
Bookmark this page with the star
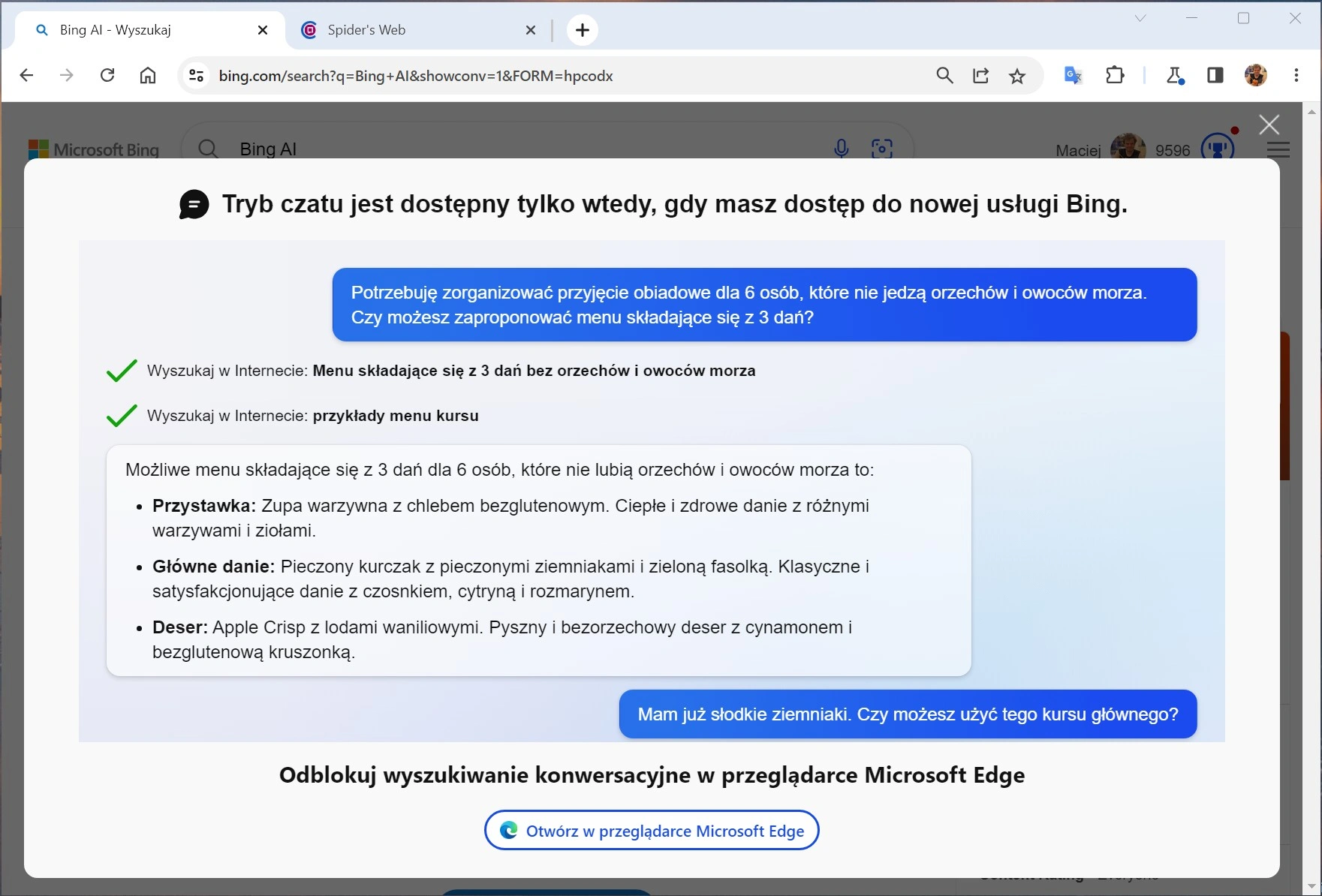point(1017,75)
